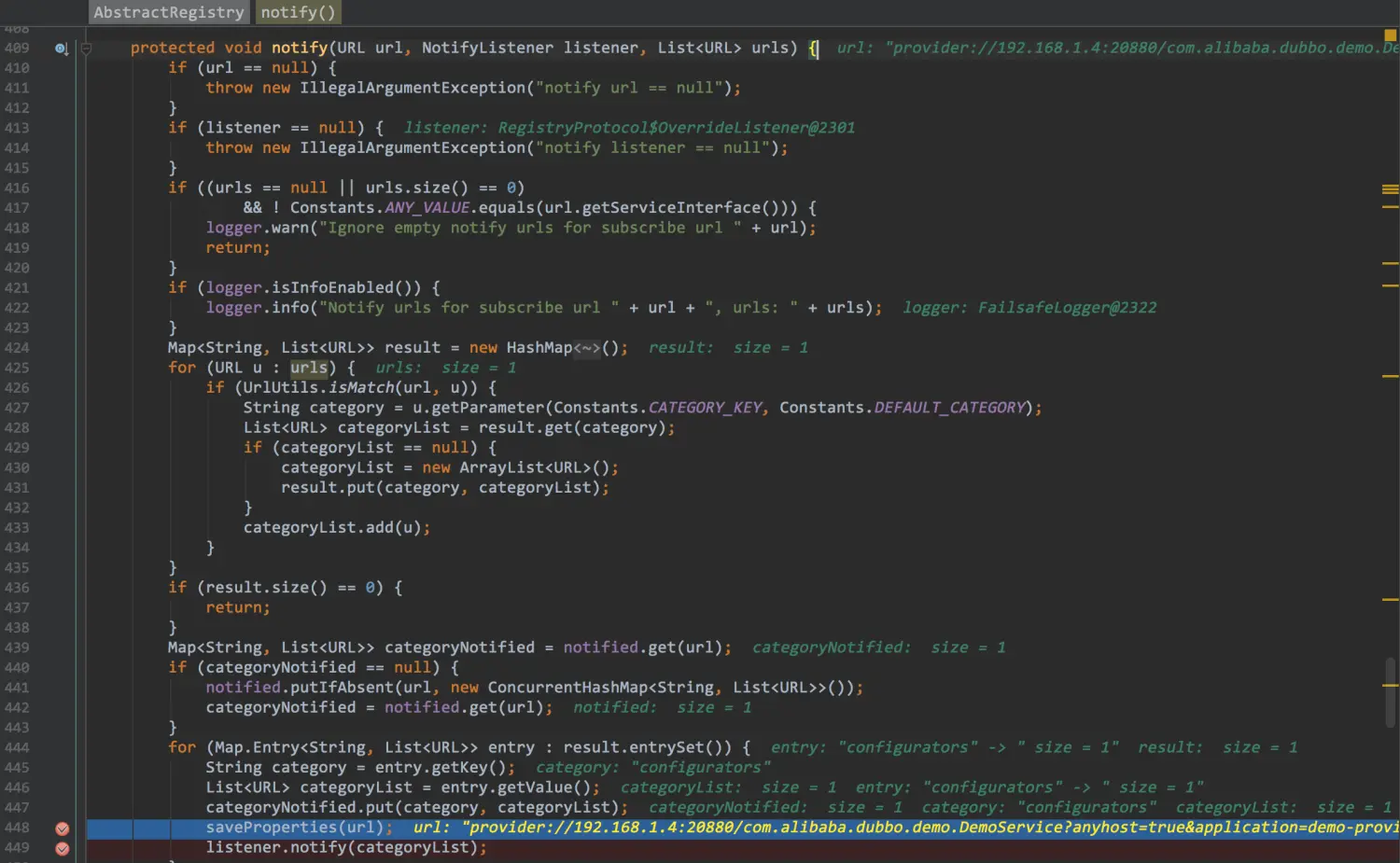1400x863 pixels.
Task: Toggle the breakpoint on line 449
Action: coord(63,848)
